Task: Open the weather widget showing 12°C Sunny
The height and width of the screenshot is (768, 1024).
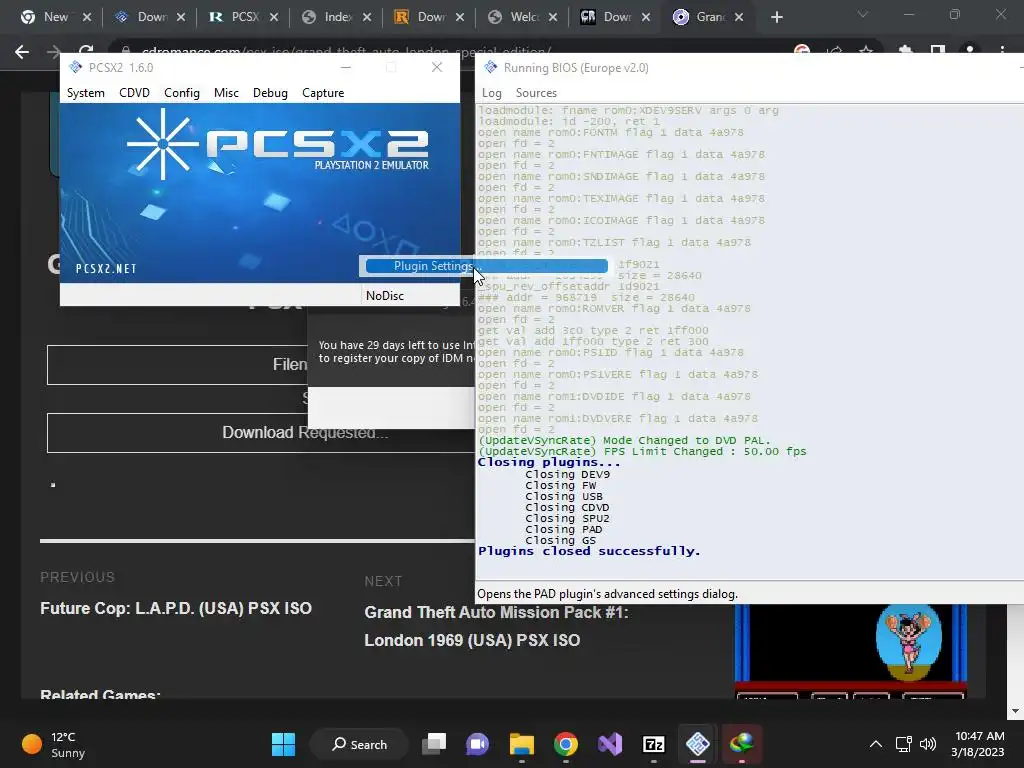Action: coord(54,744)
